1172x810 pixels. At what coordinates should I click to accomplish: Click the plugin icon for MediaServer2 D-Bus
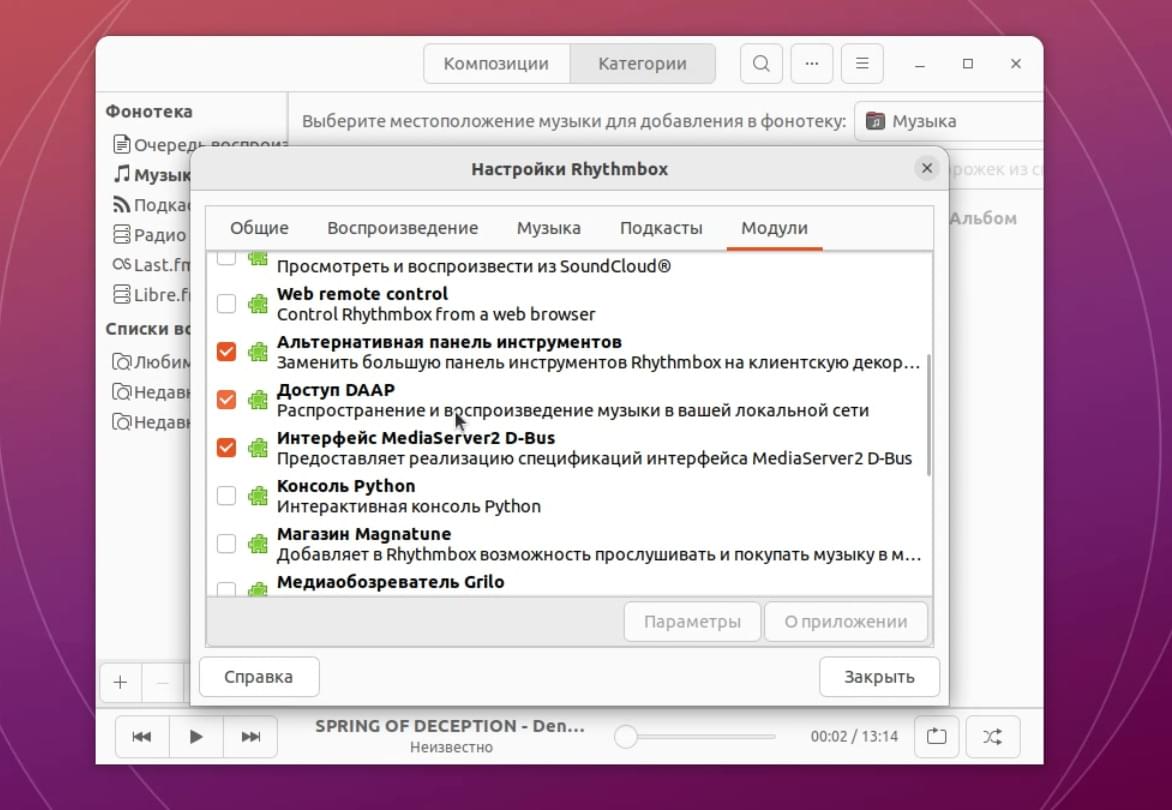[x=258, y=448]
